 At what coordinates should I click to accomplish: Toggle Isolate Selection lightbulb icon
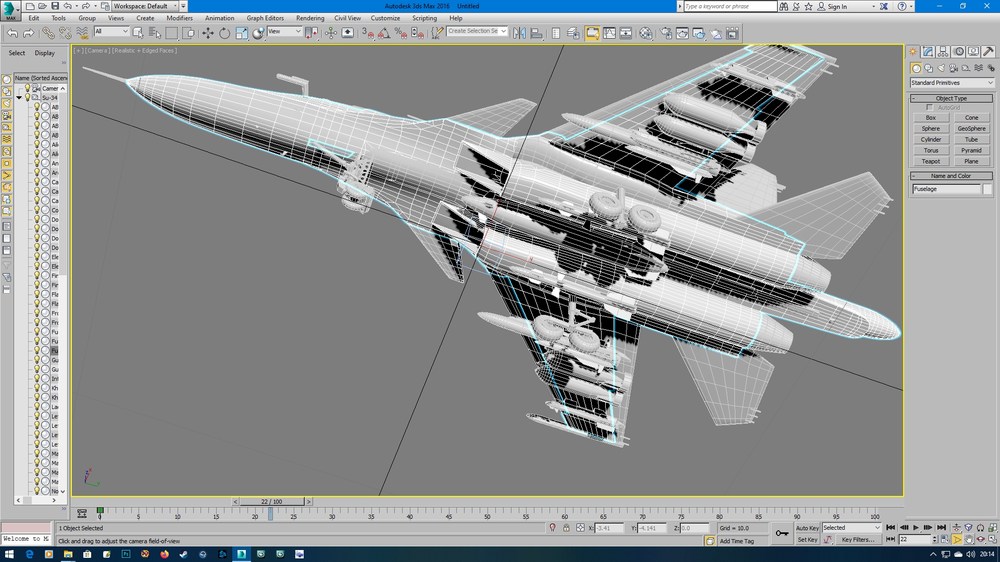pyautogui.click(x=552, y=528)
